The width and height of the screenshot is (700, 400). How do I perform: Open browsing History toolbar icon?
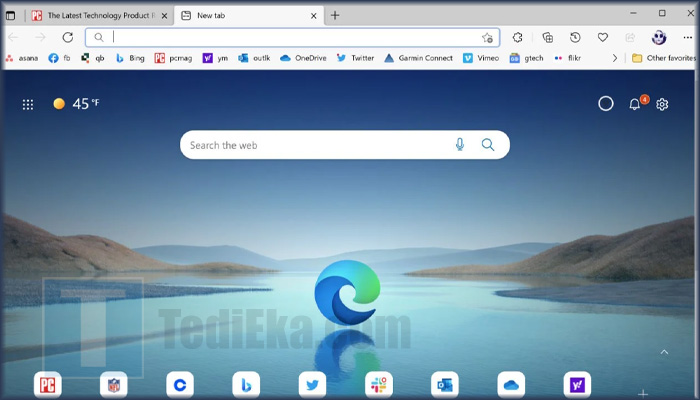click(x=575, y=38)
